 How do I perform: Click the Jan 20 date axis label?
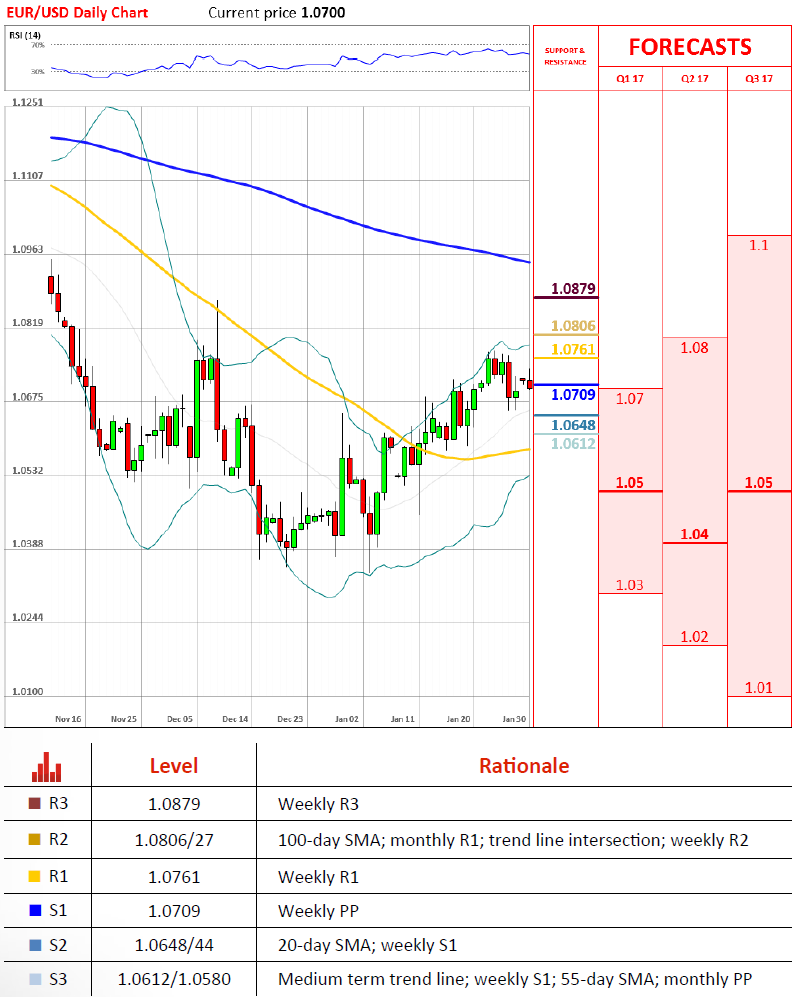(x=458, y=719)
